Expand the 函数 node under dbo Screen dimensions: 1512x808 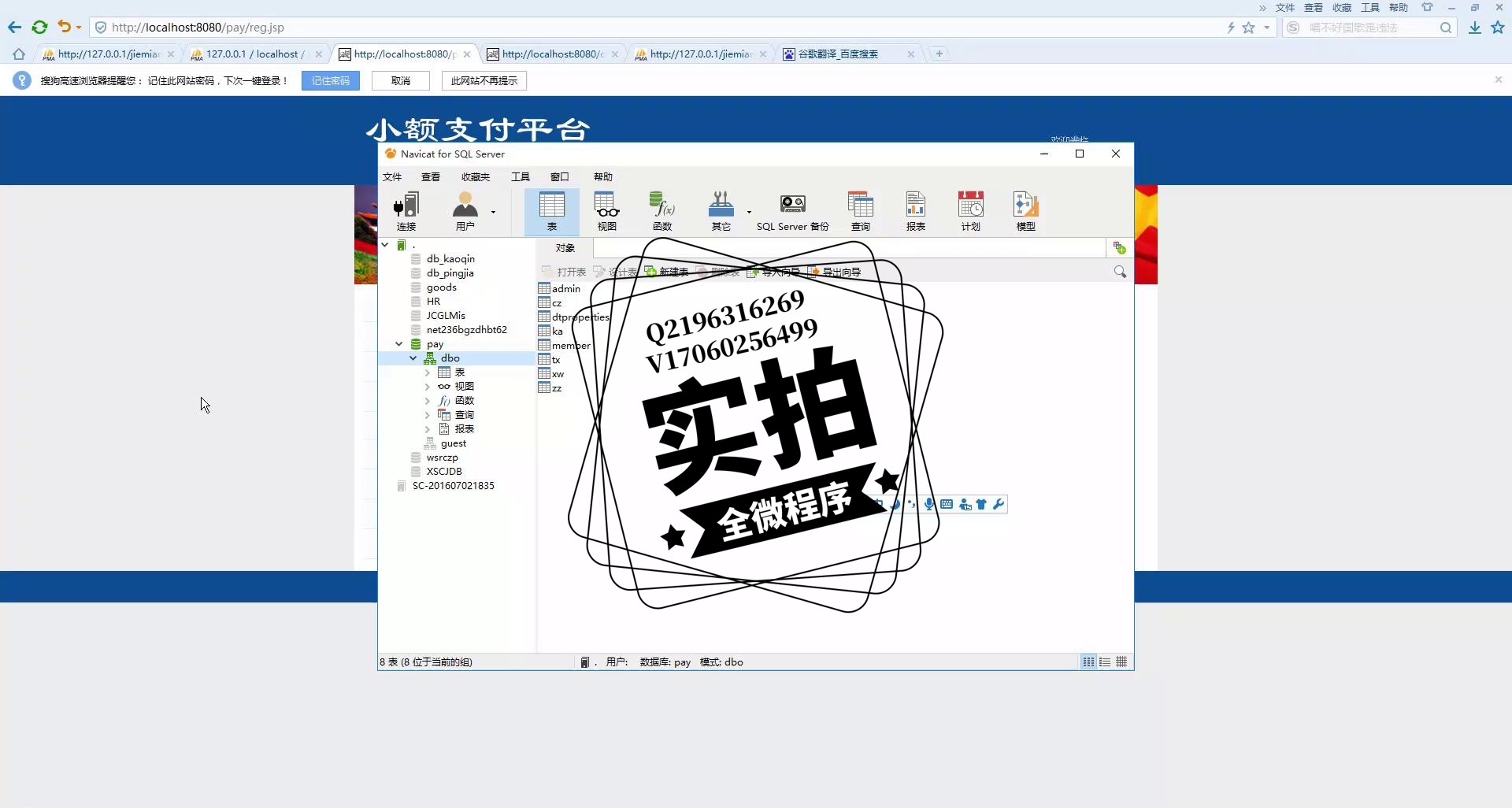[428, 401]
